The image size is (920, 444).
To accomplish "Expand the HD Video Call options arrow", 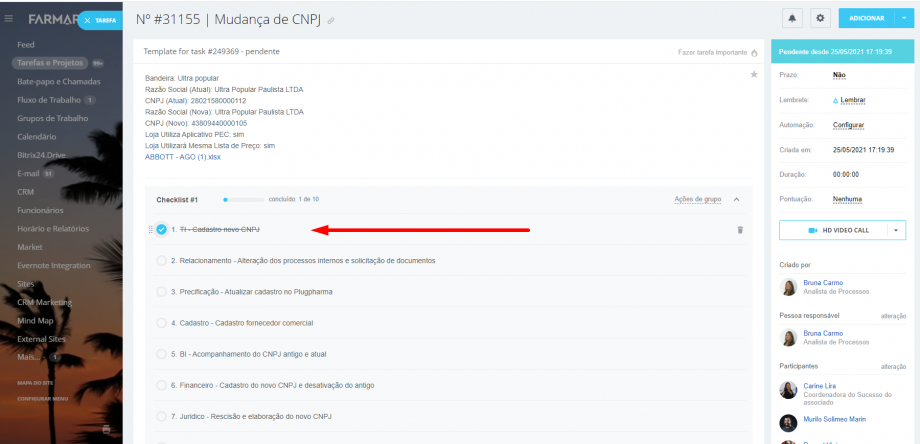I will (x=896, y=230).
